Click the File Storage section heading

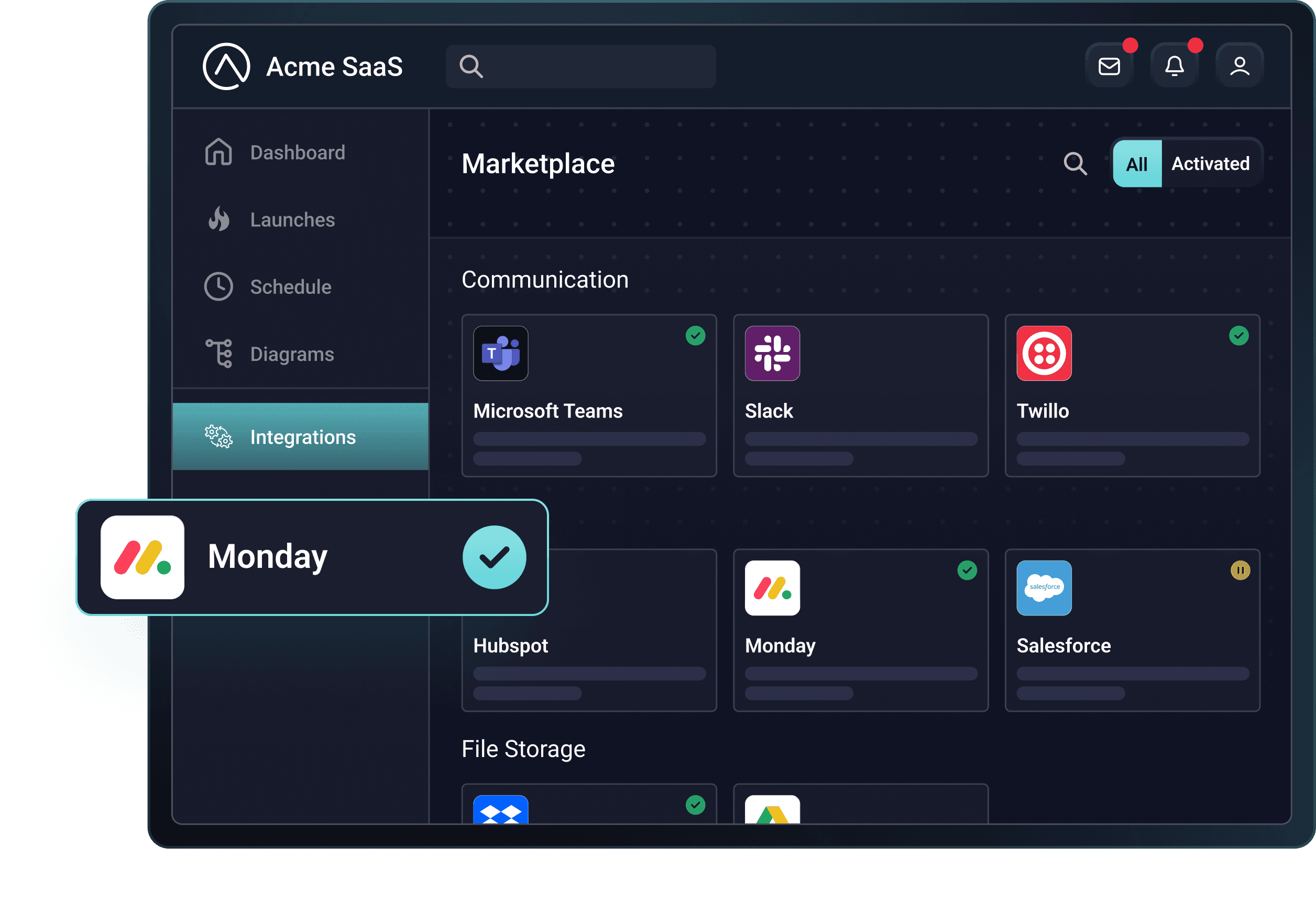pyautogui.click(x=523, y=749)
